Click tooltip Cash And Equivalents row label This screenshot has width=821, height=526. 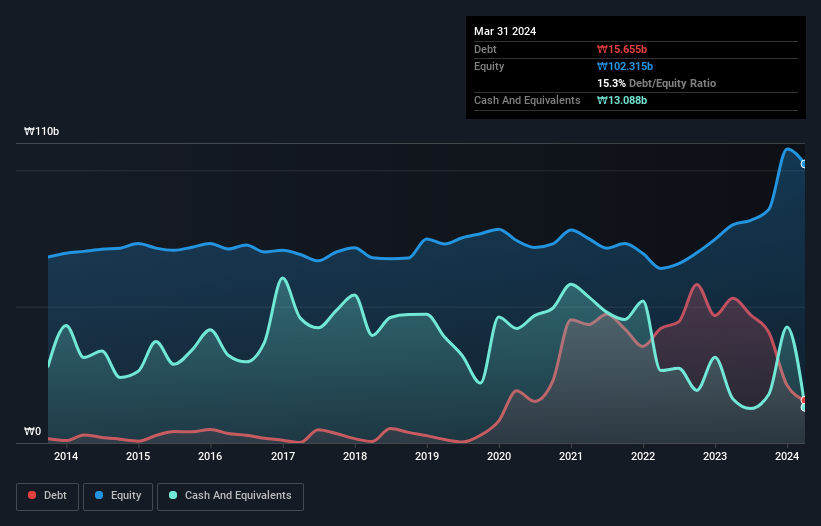527,100
